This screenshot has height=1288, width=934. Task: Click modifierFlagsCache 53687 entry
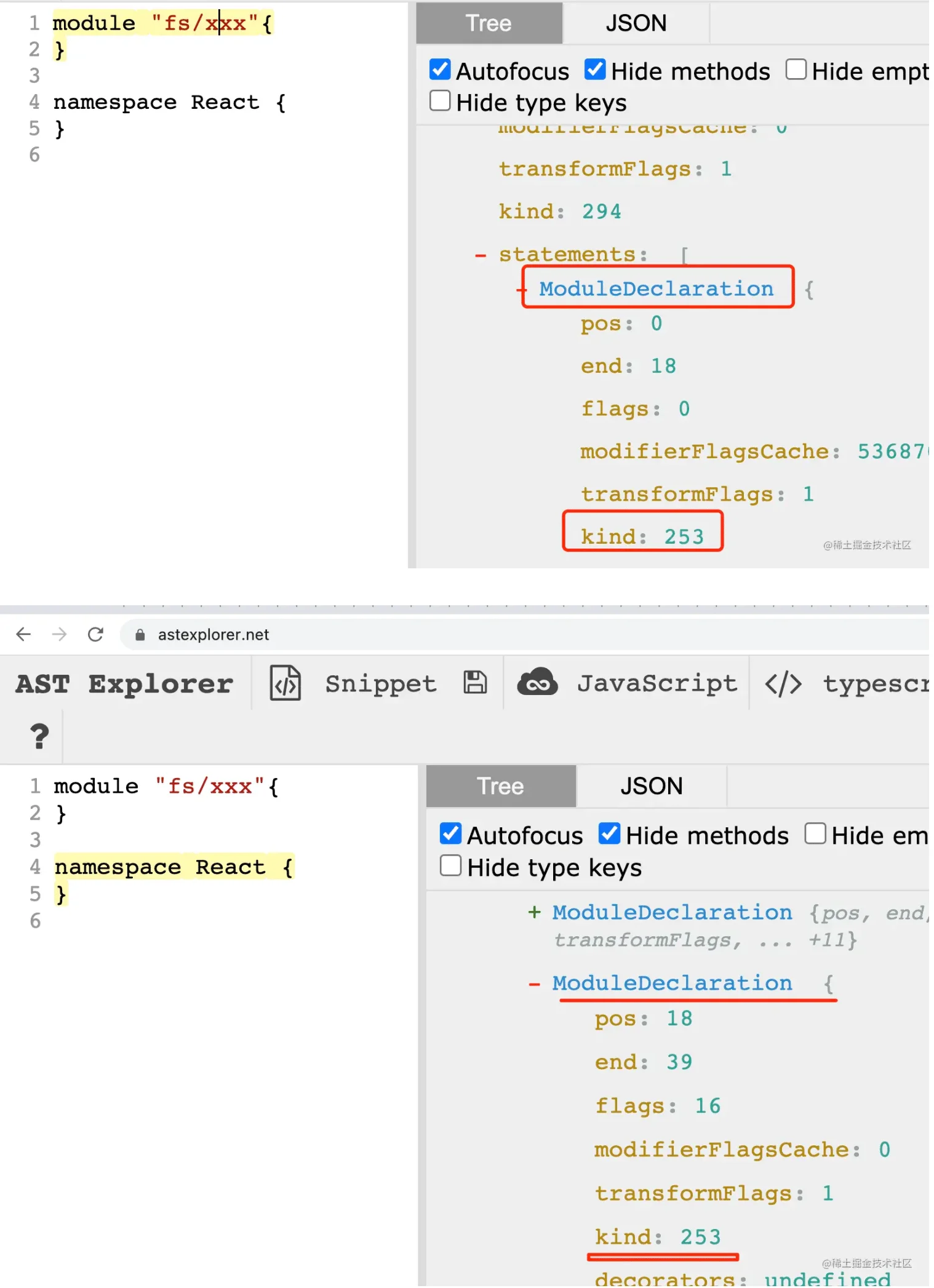(754, 451)
